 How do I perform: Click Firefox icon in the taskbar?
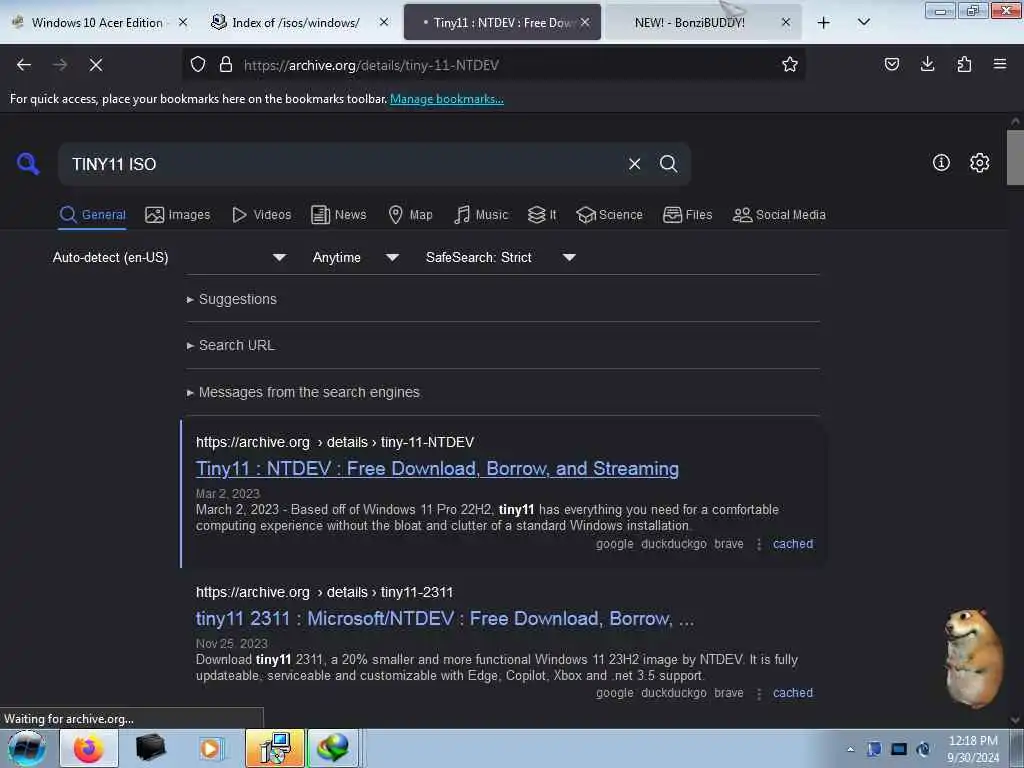click(x=89, y=748)
